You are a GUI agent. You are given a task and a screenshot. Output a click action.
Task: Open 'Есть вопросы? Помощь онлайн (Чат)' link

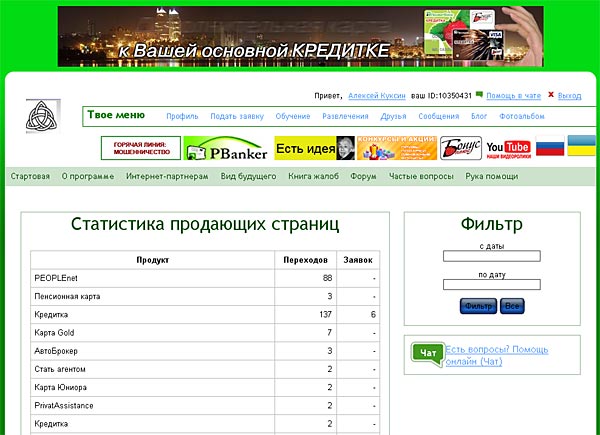[x=497, y=355]
